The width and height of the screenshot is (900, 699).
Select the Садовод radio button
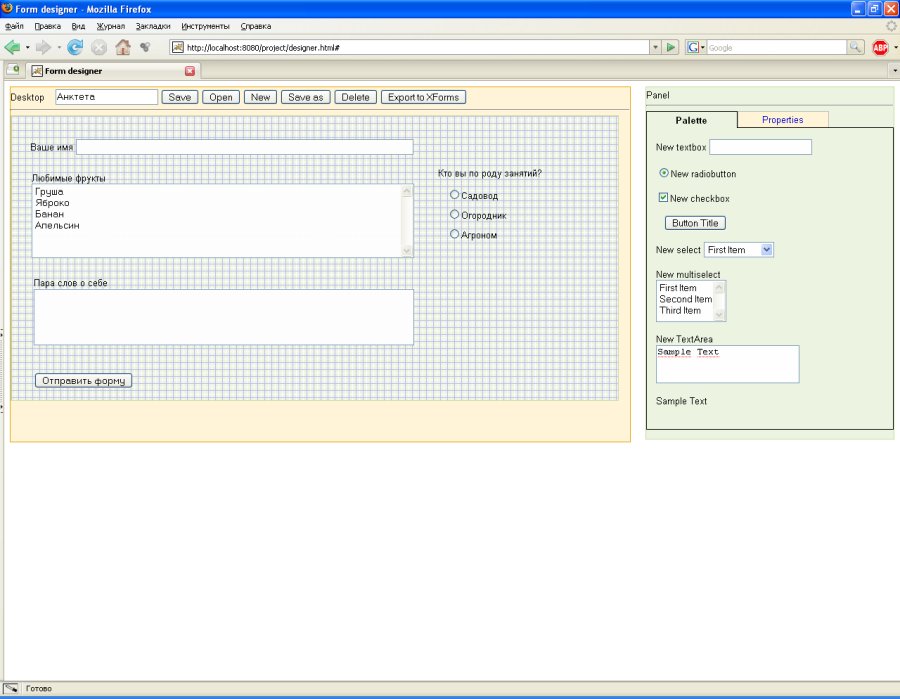(454, 195)
